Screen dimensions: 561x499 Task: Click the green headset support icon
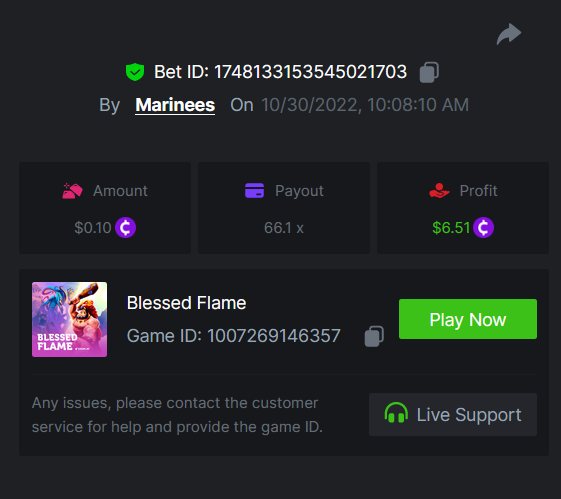tap(396, 413)
